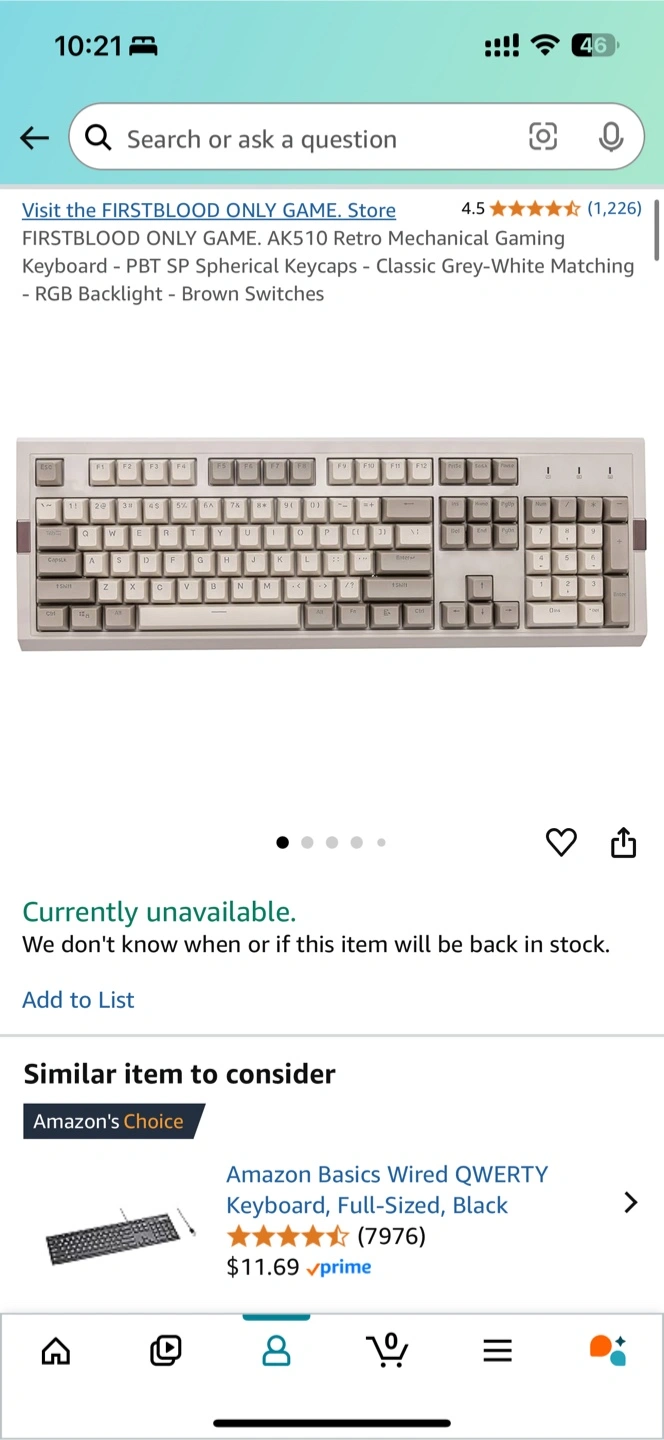Open the hamburger menu tab
This screenshot has width=664, height=1440.
pos(497,1351)
